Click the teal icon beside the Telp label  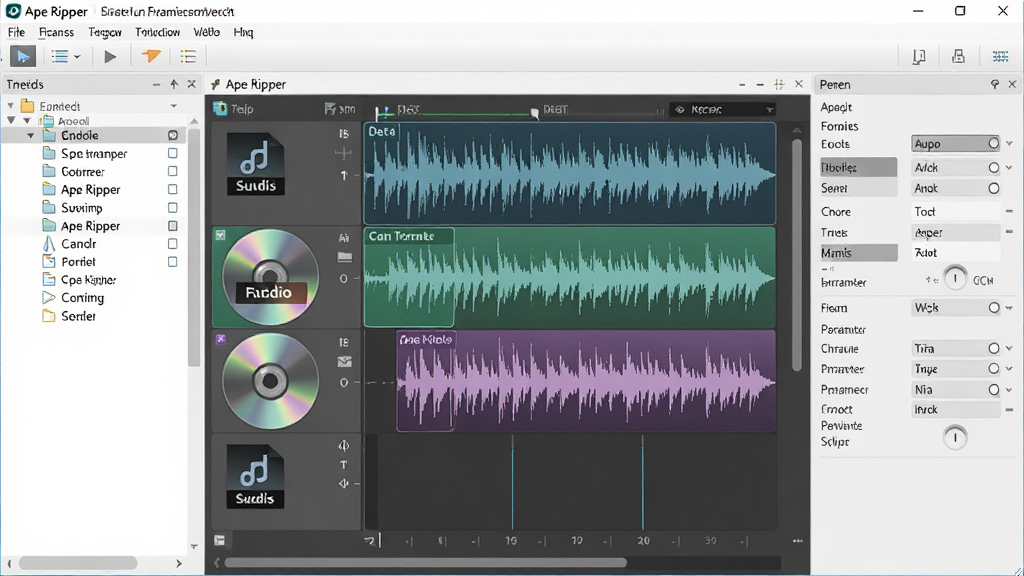[x=220, y=108]
